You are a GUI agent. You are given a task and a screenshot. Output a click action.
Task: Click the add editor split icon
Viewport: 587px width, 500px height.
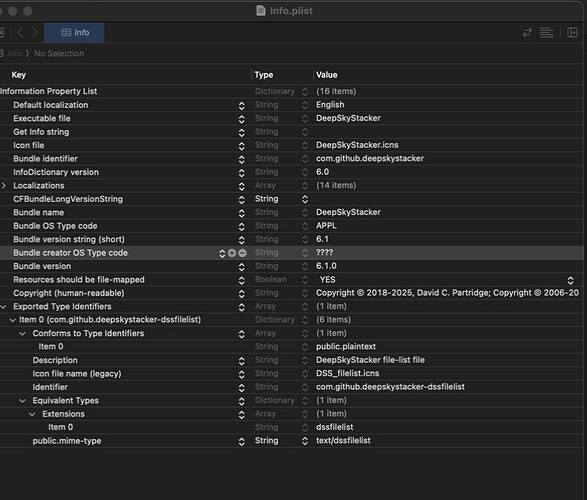(572, 33)
